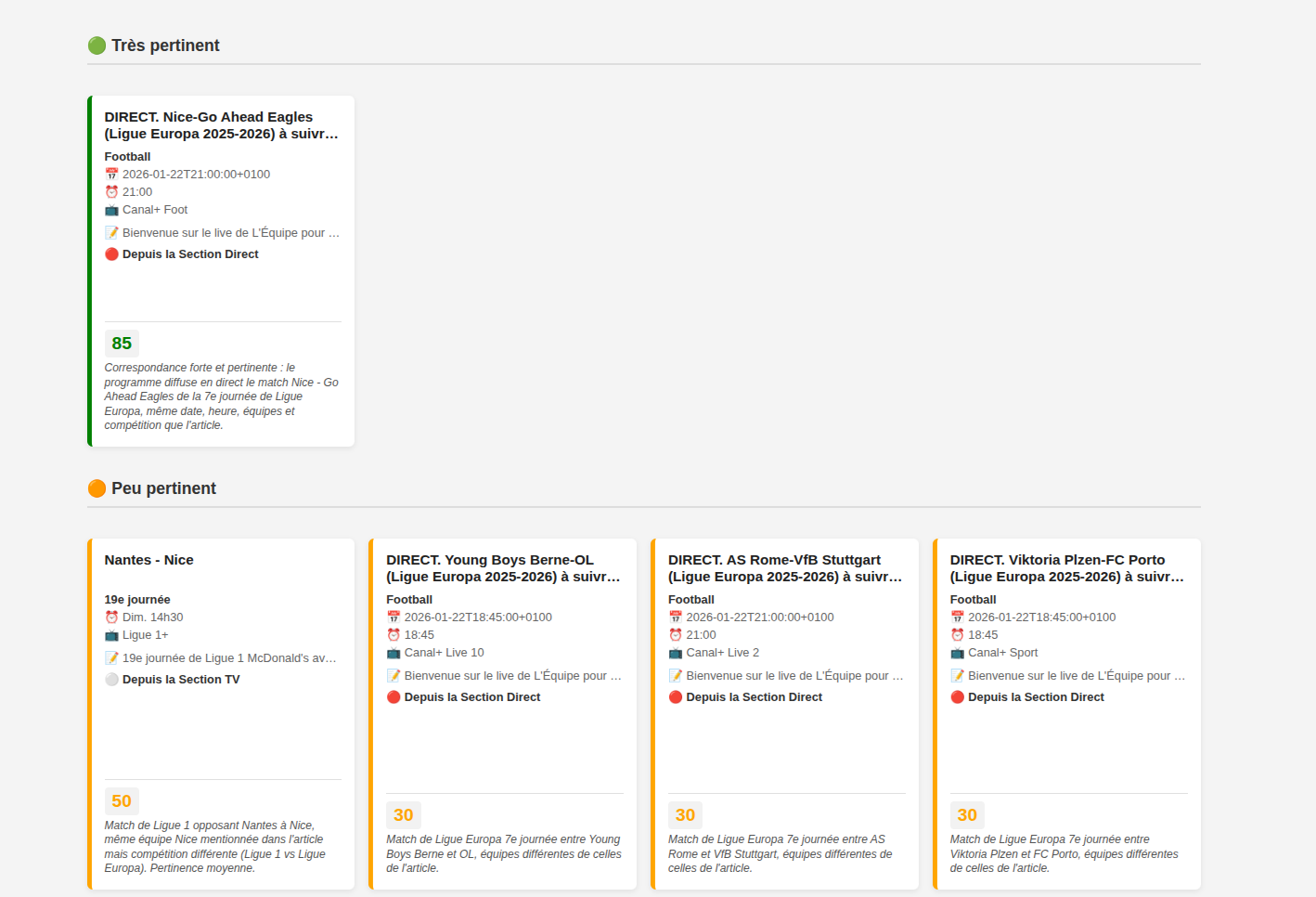Click the 30 score on Viktoria Plzen card
1316x897 pixels.
966,815
